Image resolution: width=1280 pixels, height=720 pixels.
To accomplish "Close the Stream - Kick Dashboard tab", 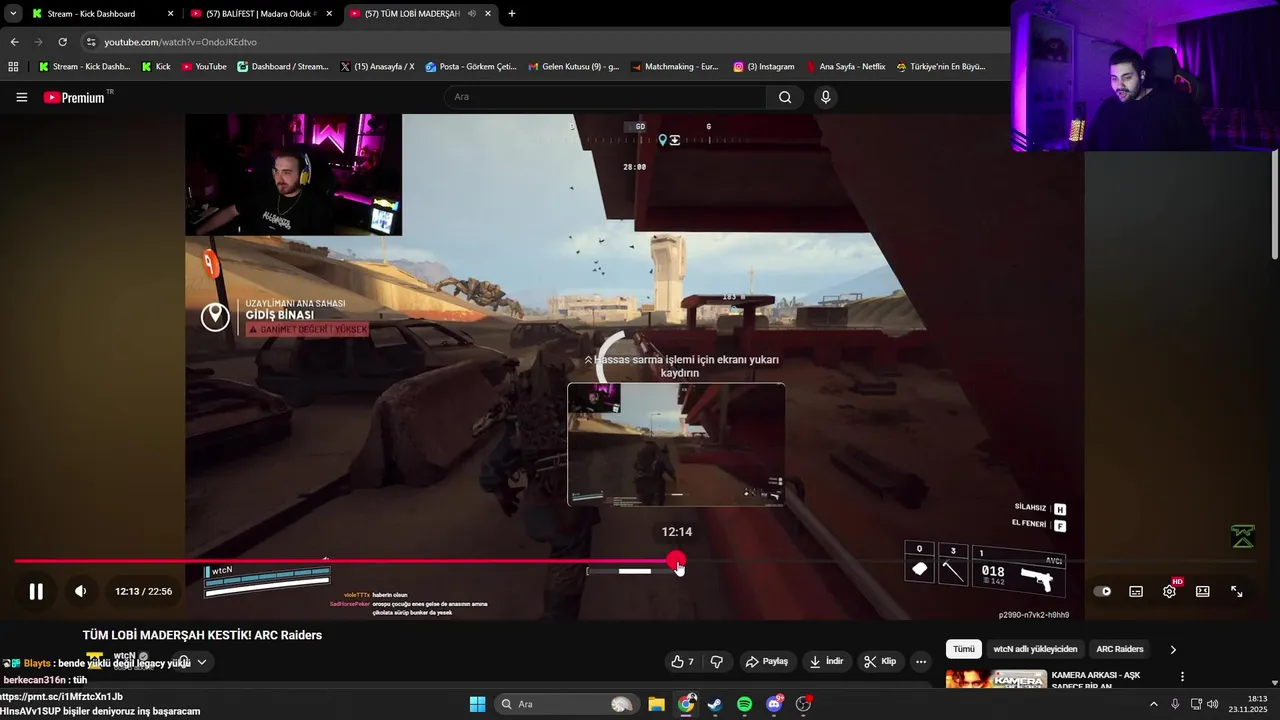I will tap(170, 14).
